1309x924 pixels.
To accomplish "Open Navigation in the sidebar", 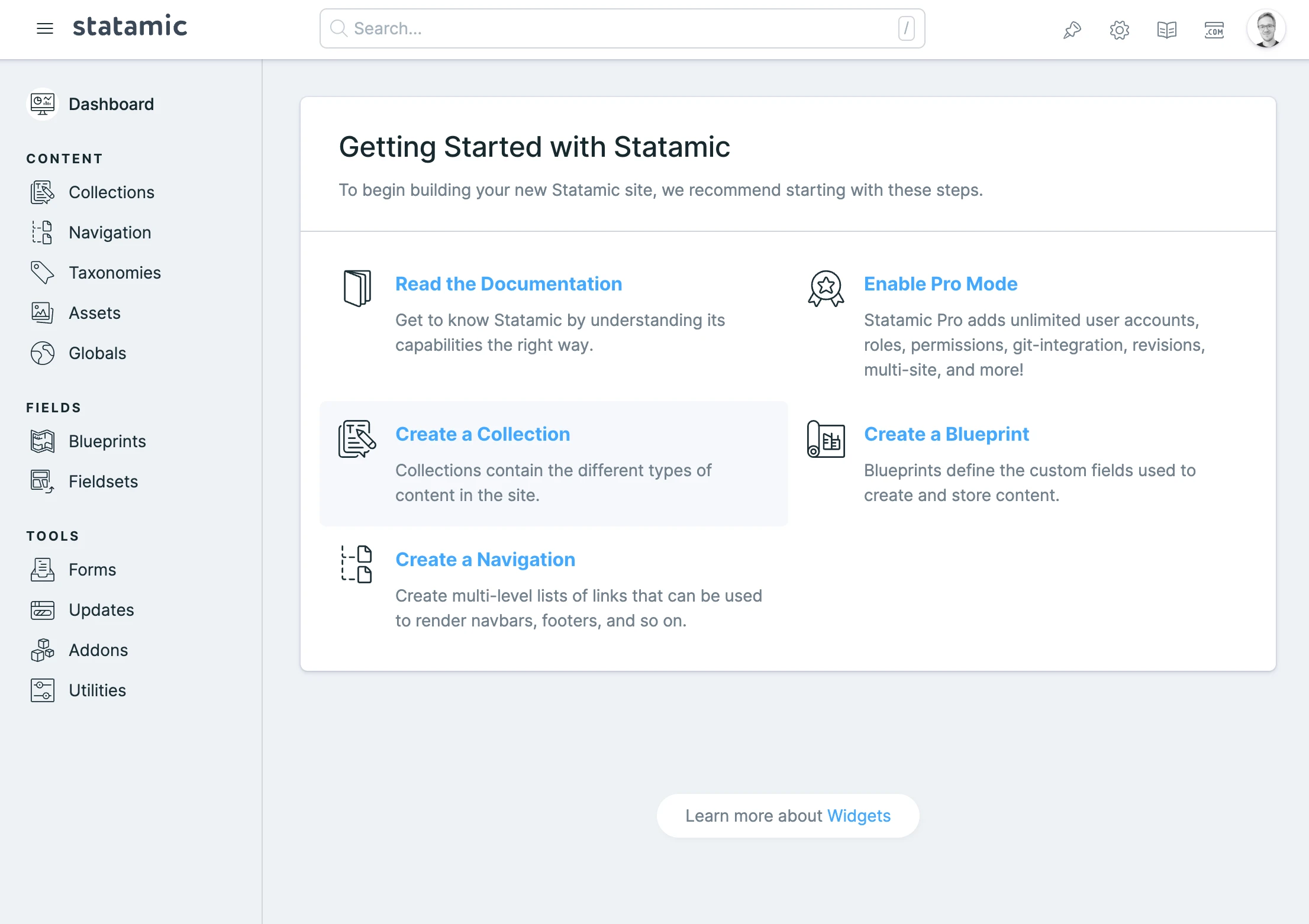I will (109, 232).
